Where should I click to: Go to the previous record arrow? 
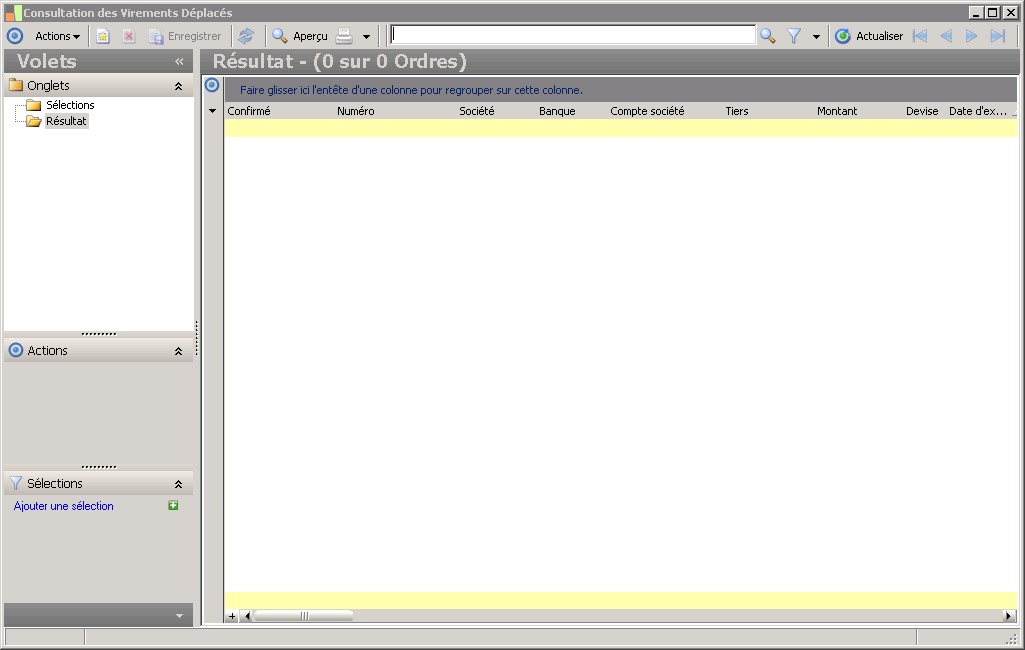point(946,37)
